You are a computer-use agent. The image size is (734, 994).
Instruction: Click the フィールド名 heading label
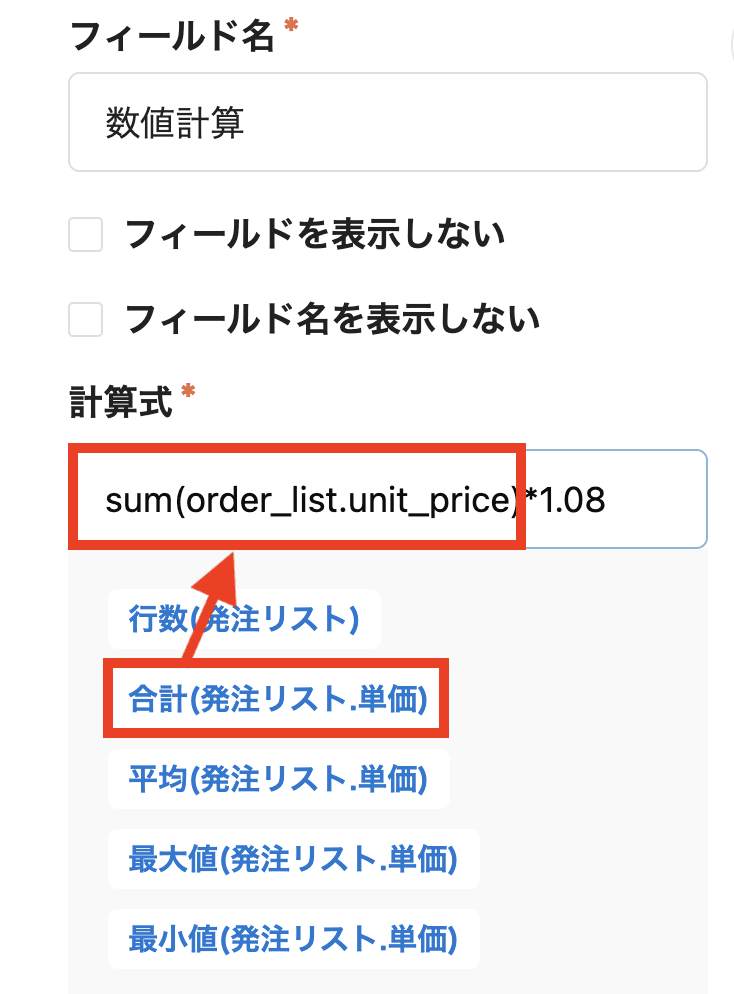tap(172, 38)
